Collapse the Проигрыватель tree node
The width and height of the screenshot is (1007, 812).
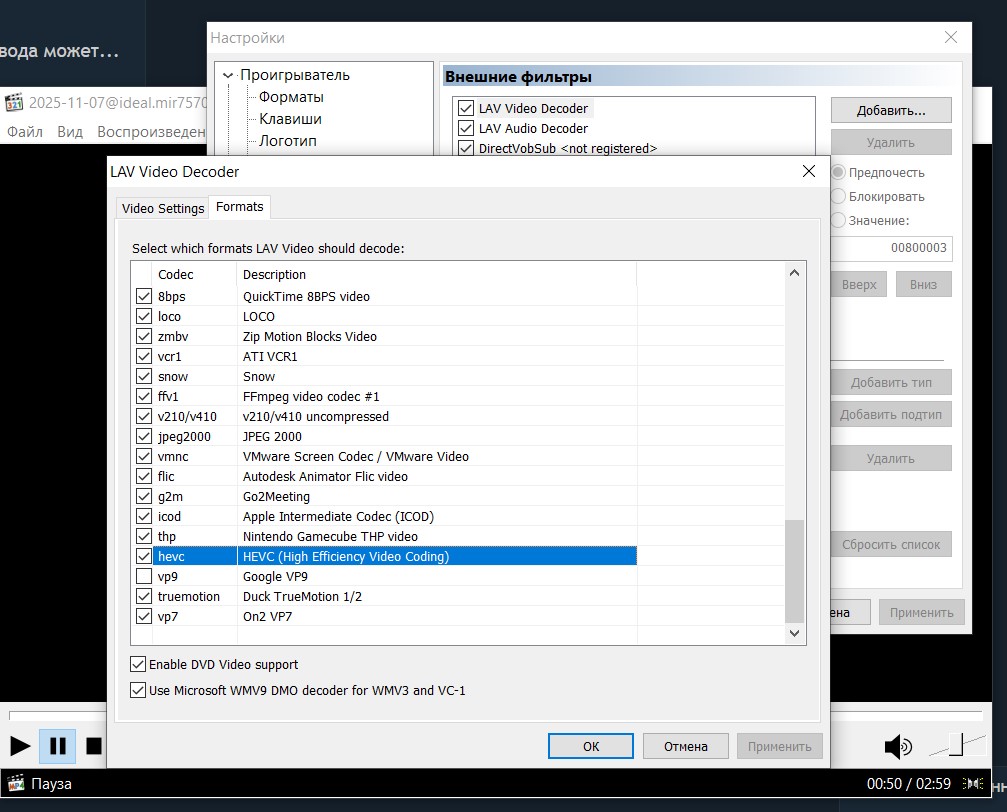click(229, 75)
